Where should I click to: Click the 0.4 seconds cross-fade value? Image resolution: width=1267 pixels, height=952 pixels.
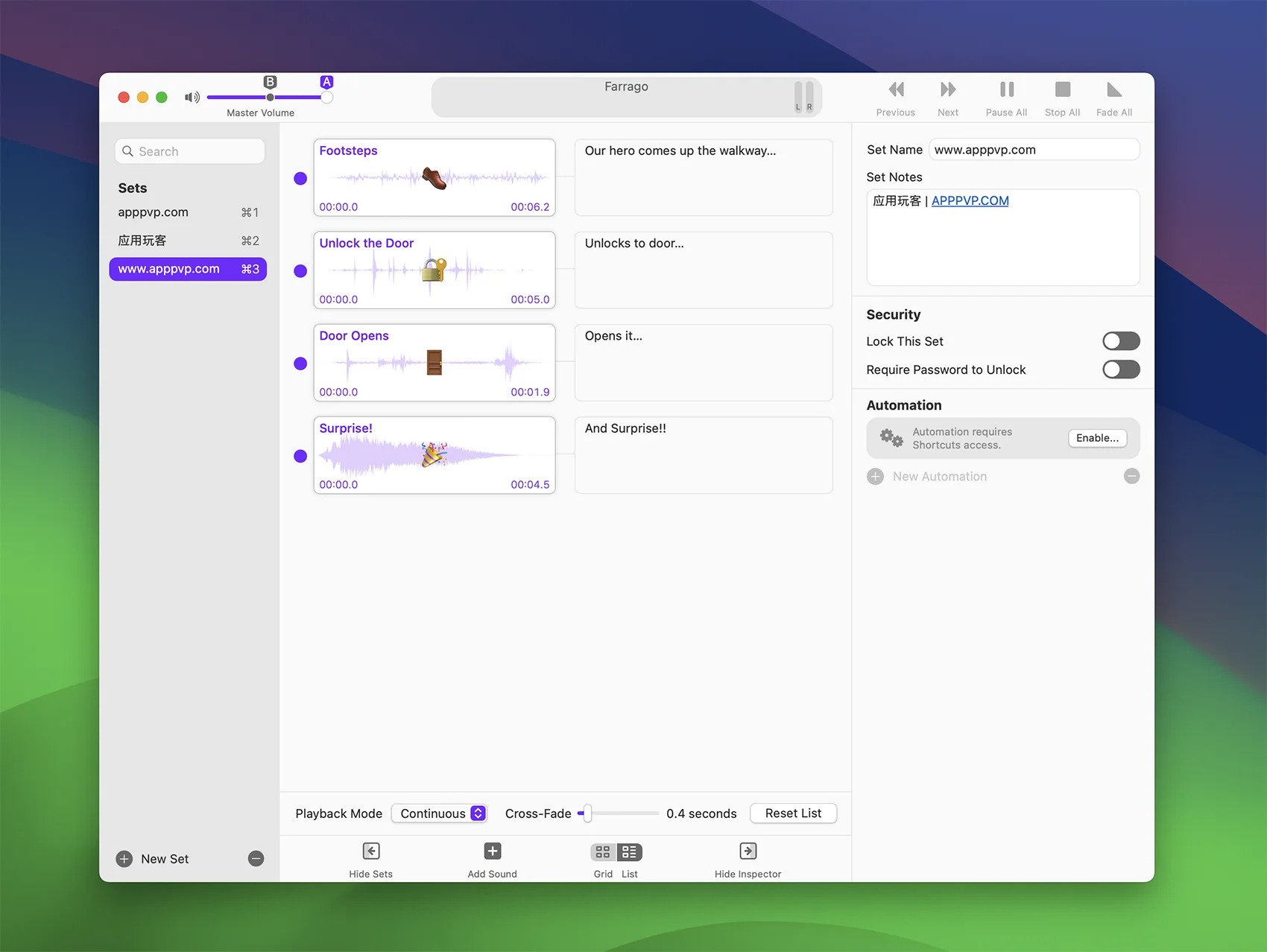(701, 813)
